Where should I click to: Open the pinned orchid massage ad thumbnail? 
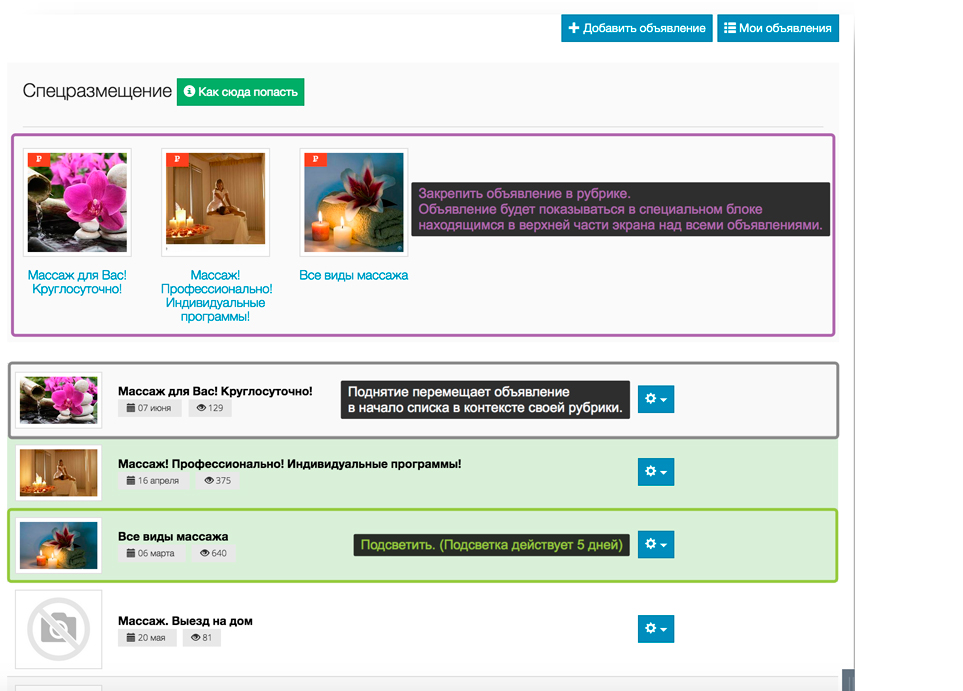(77, 202)
